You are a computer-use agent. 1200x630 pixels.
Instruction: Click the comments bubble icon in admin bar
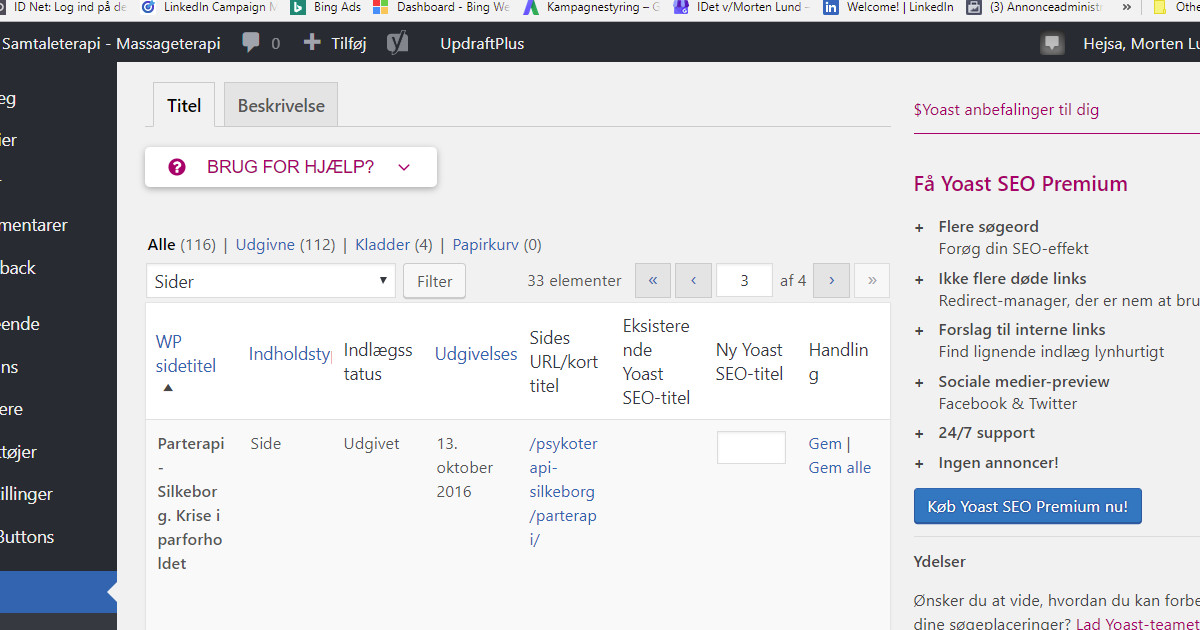click(251, 43)
